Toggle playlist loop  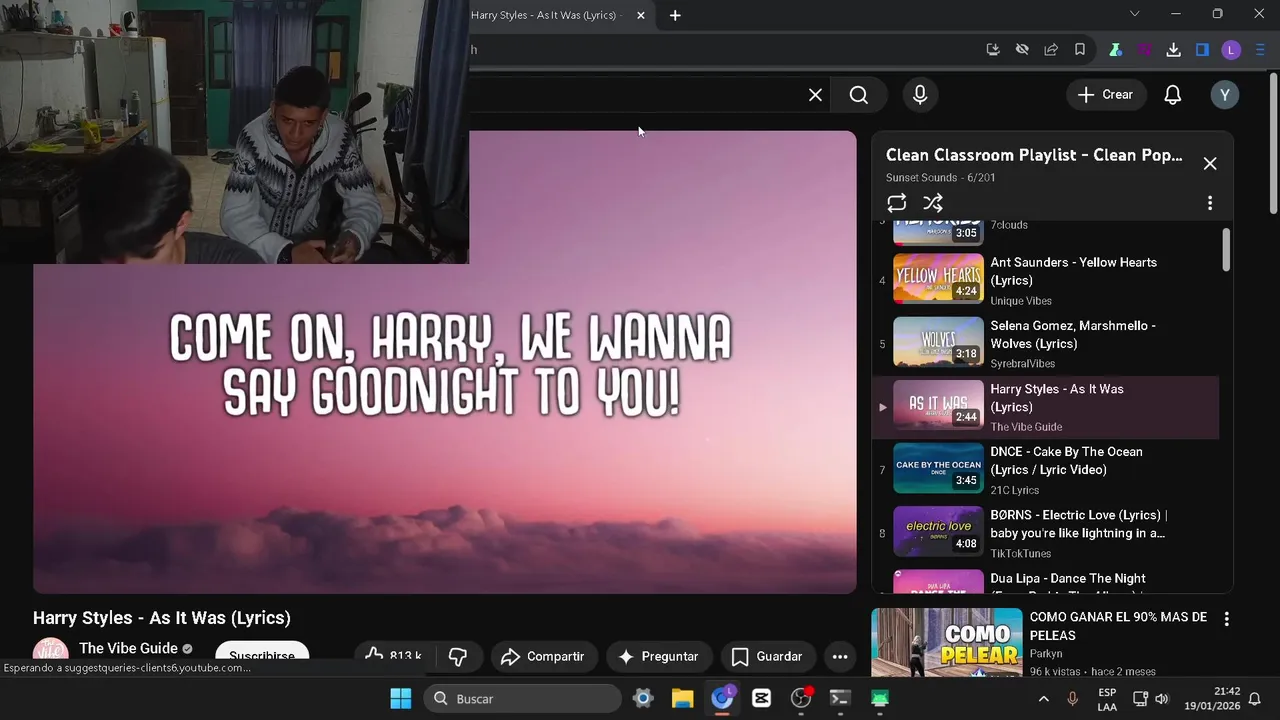pos(896,203)
